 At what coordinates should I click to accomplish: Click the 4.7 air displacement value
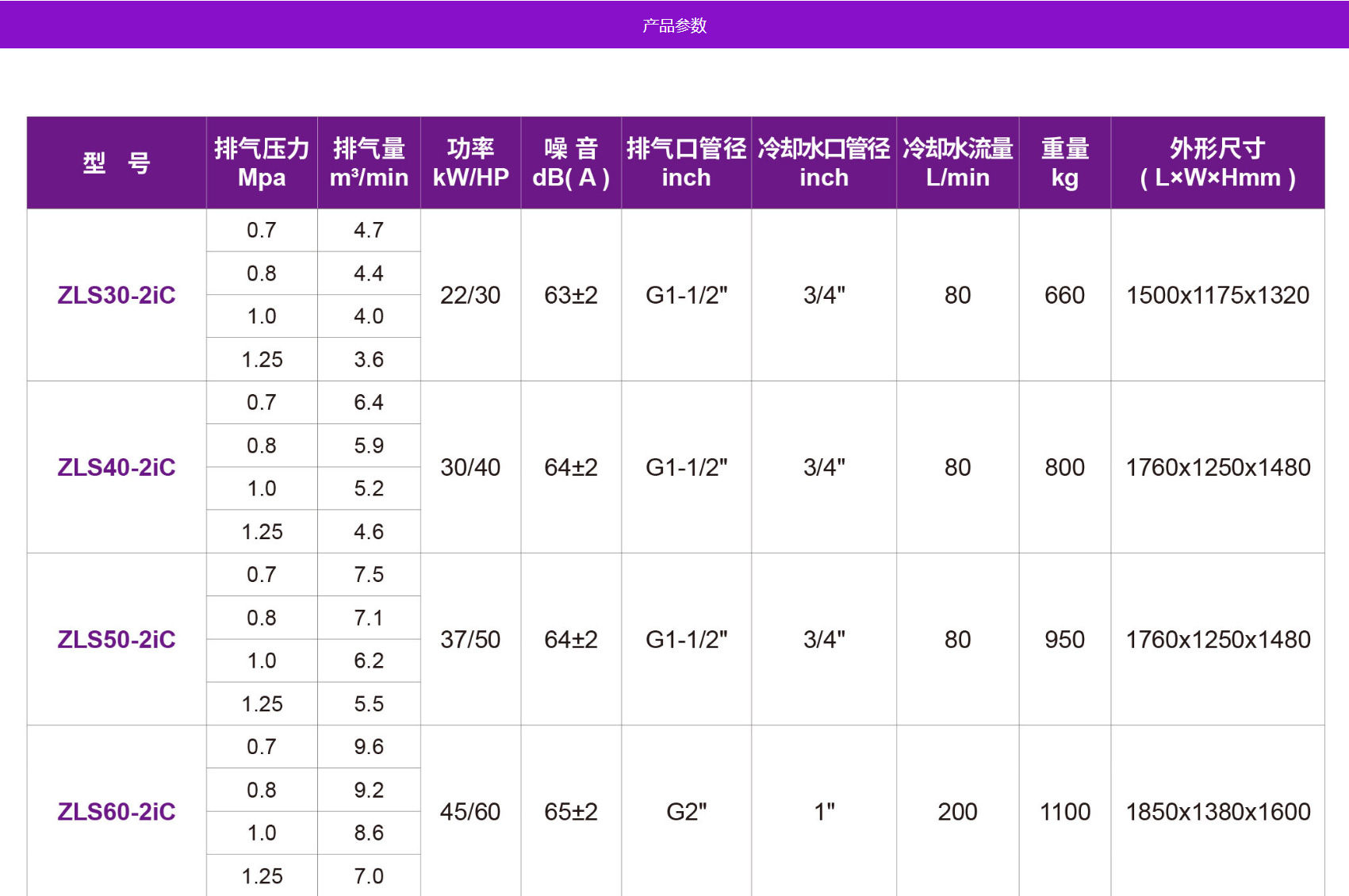369,230
